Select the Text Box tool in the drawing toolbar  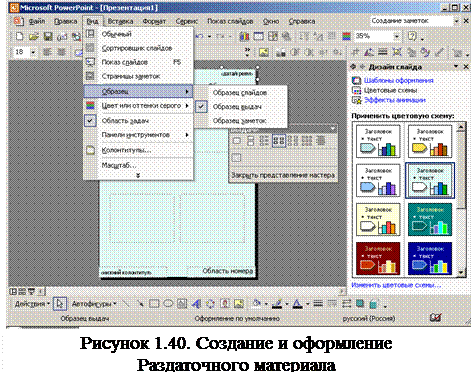[x=182, y=304]
